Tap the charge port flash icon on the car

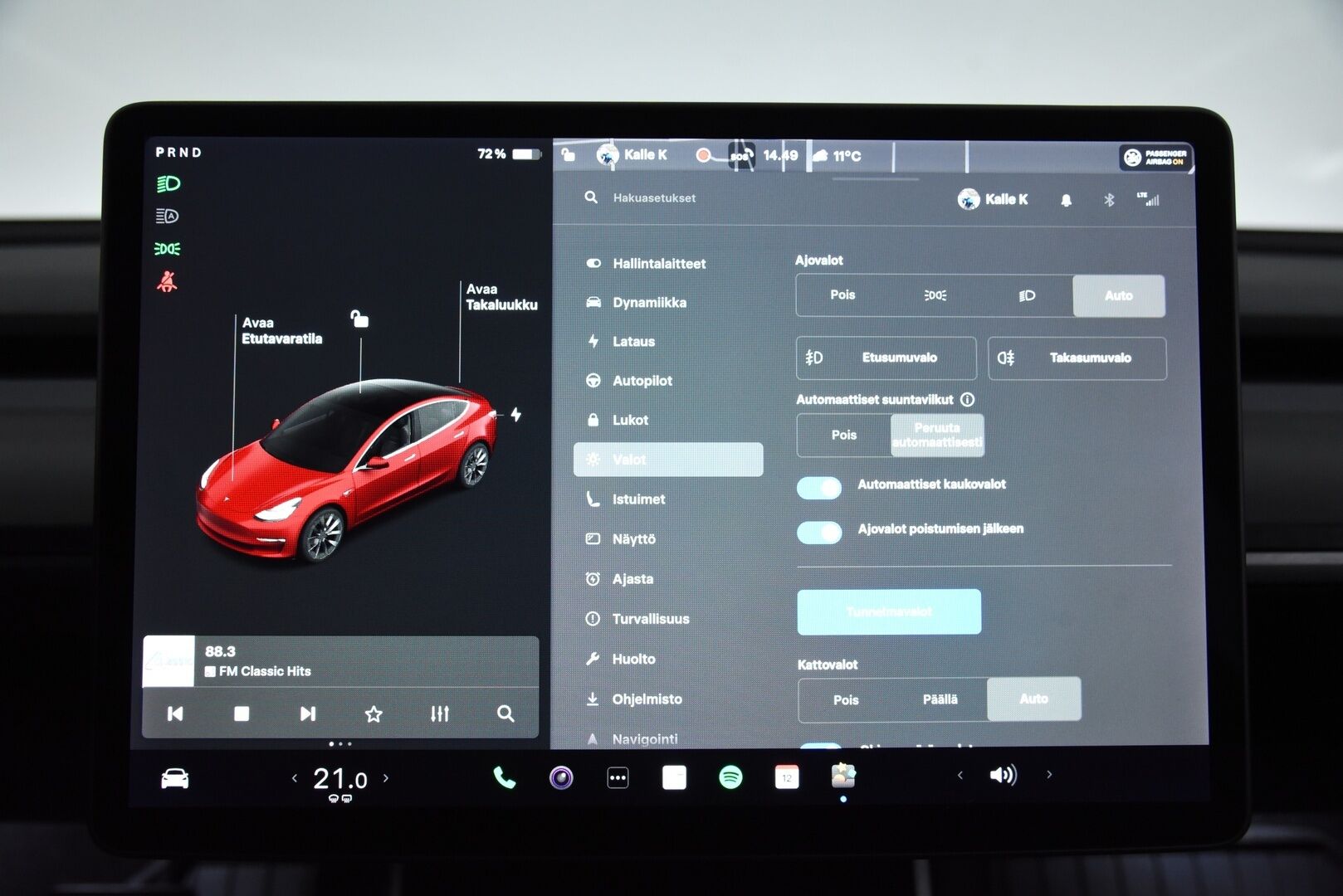click(x=517, y=413)
